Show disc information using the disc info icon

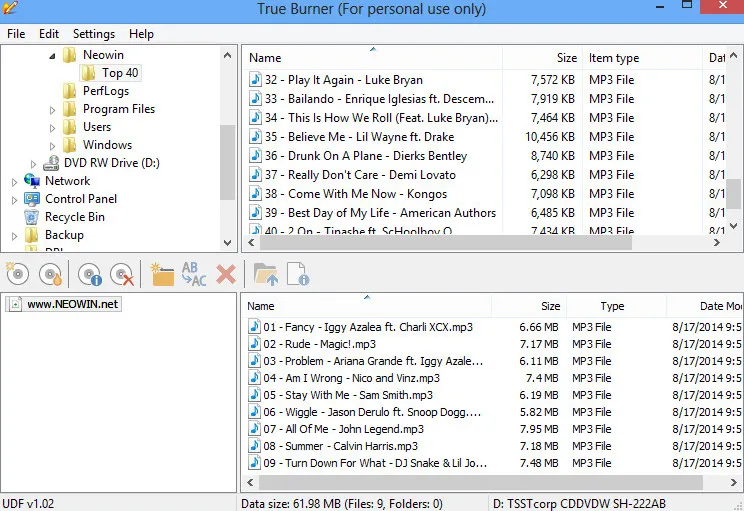pyautogui.click(x=90, y=274)
